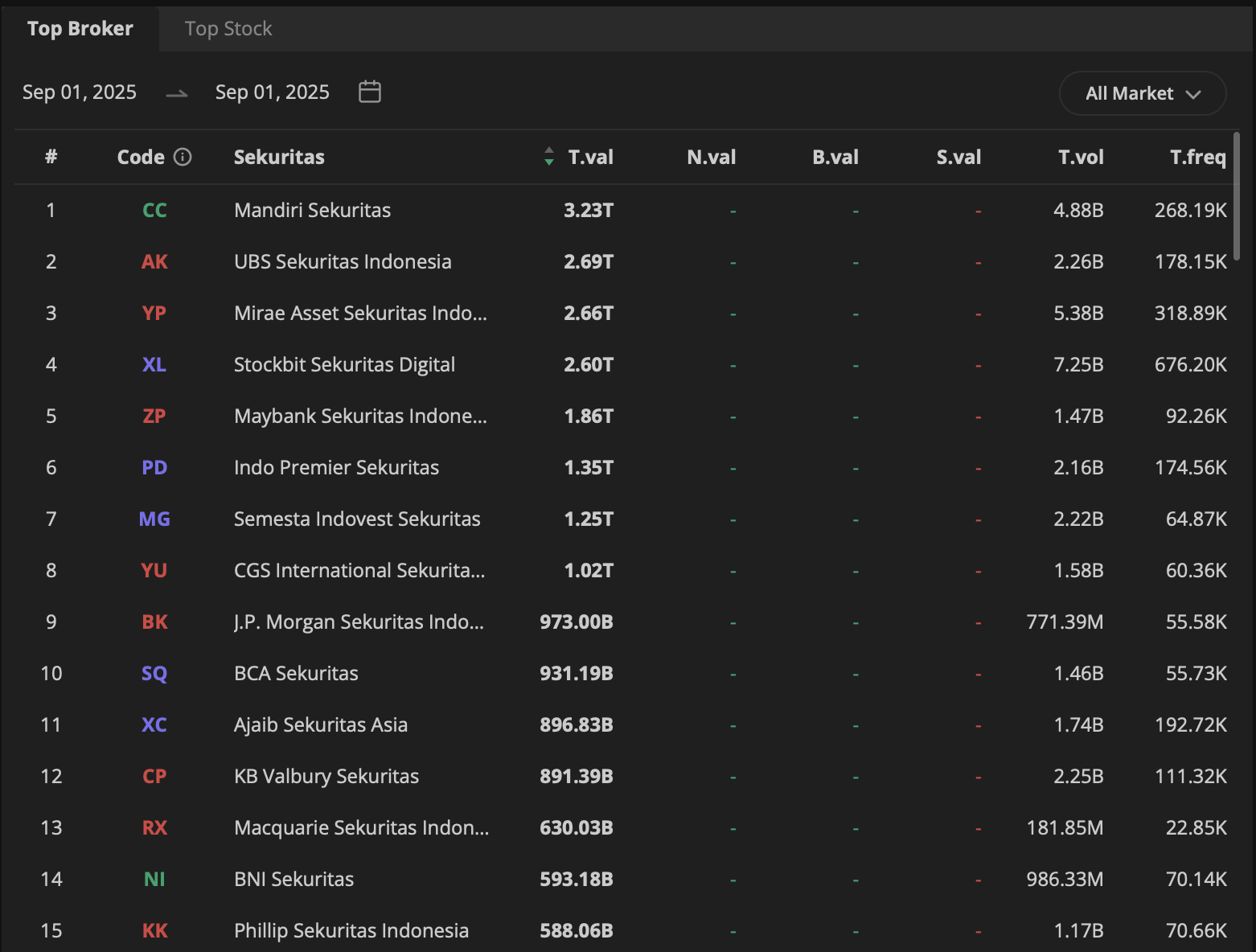Image resolution: width=1256 pixels, height=952 pixels.
Task: Click T.freq value 22.85K
Action: coord(1196,828)
